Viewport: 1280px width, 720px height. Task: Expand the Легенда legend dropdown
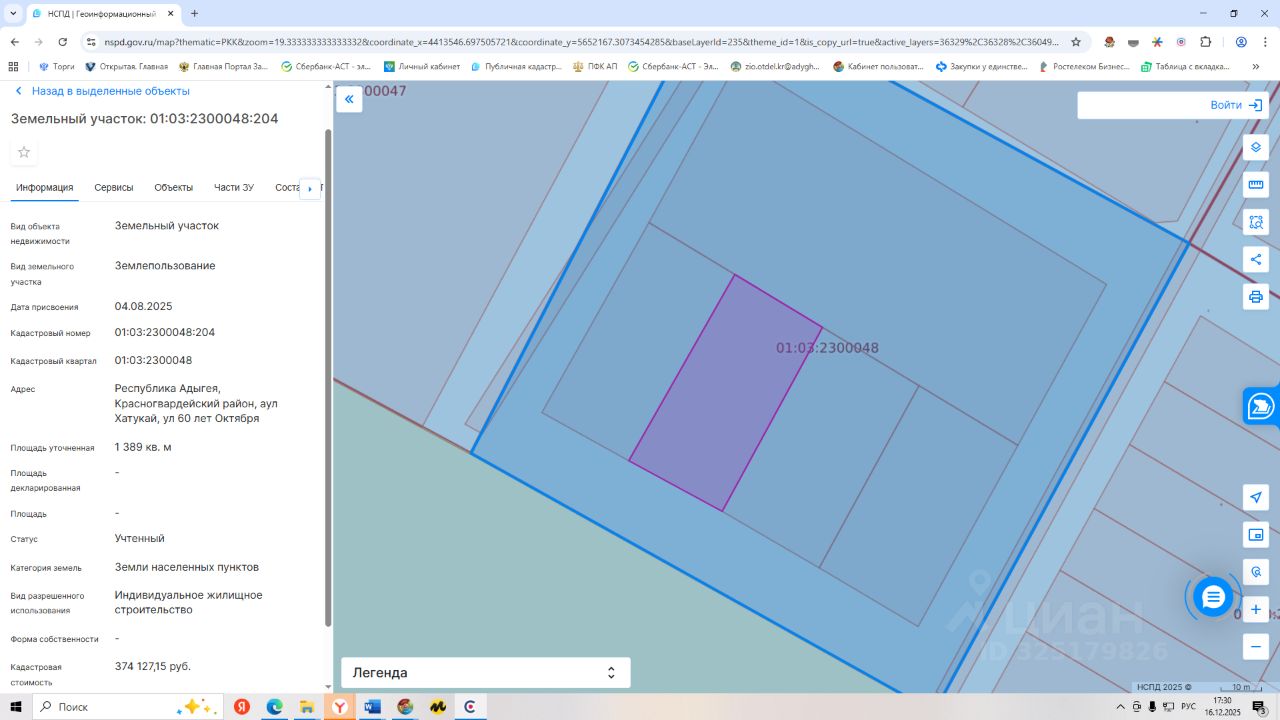(x=486, y=673)
